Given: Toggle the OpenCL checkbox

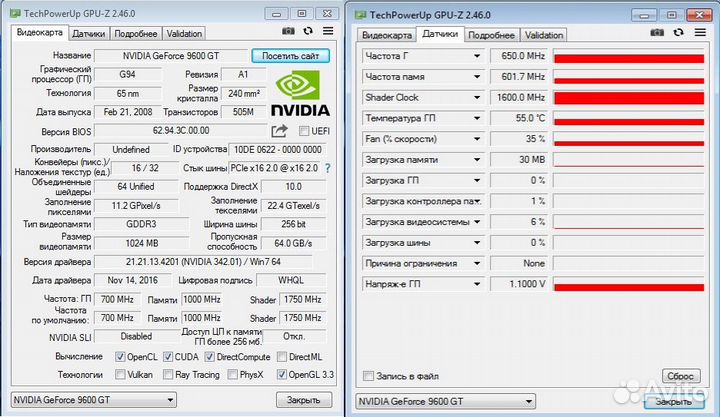Looking at the screenshot, I should (x=120, y=356).
